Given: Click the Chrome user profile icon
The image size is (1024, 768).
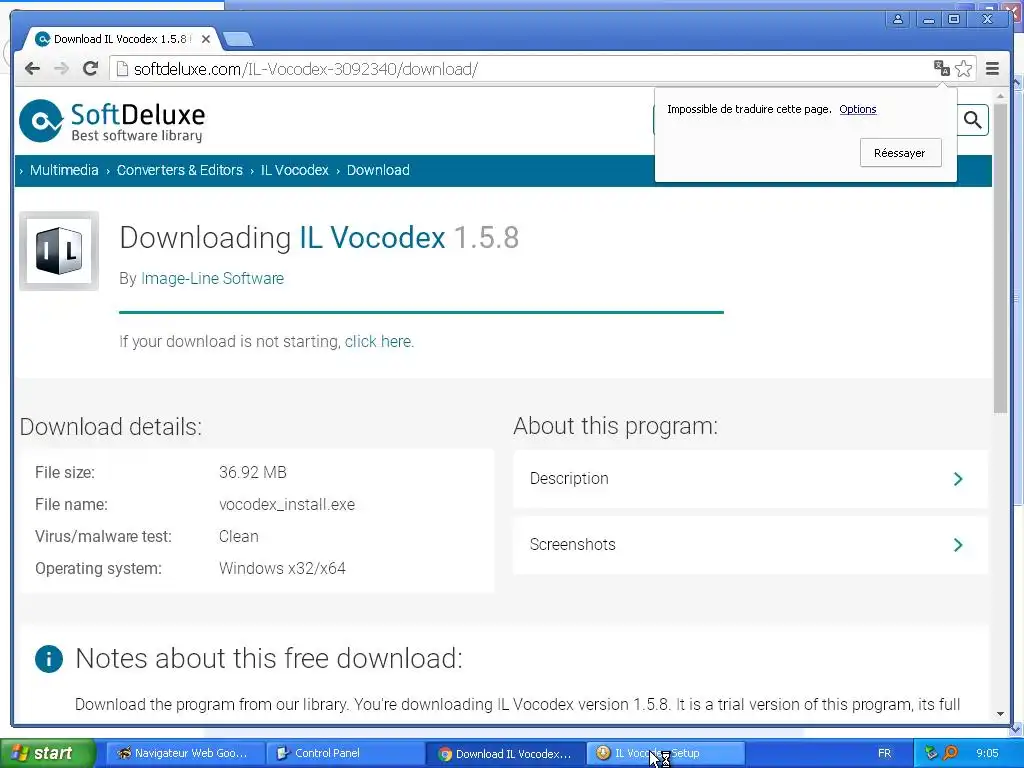Looking at the screenshot, I should click(898, 19).
